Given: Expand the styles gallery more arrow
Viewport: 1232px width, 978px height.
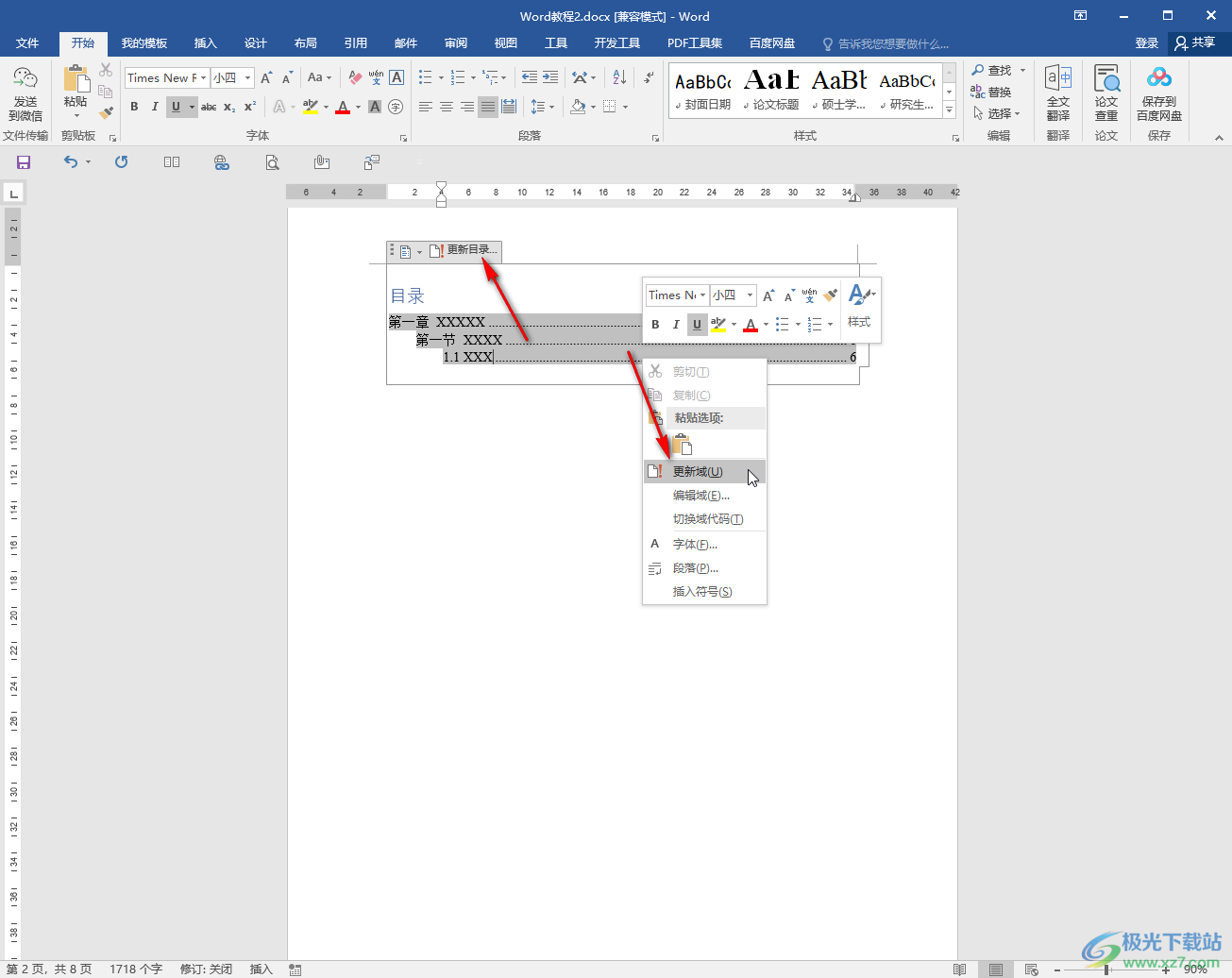Looking at the screenshot, I should [950, 111].
